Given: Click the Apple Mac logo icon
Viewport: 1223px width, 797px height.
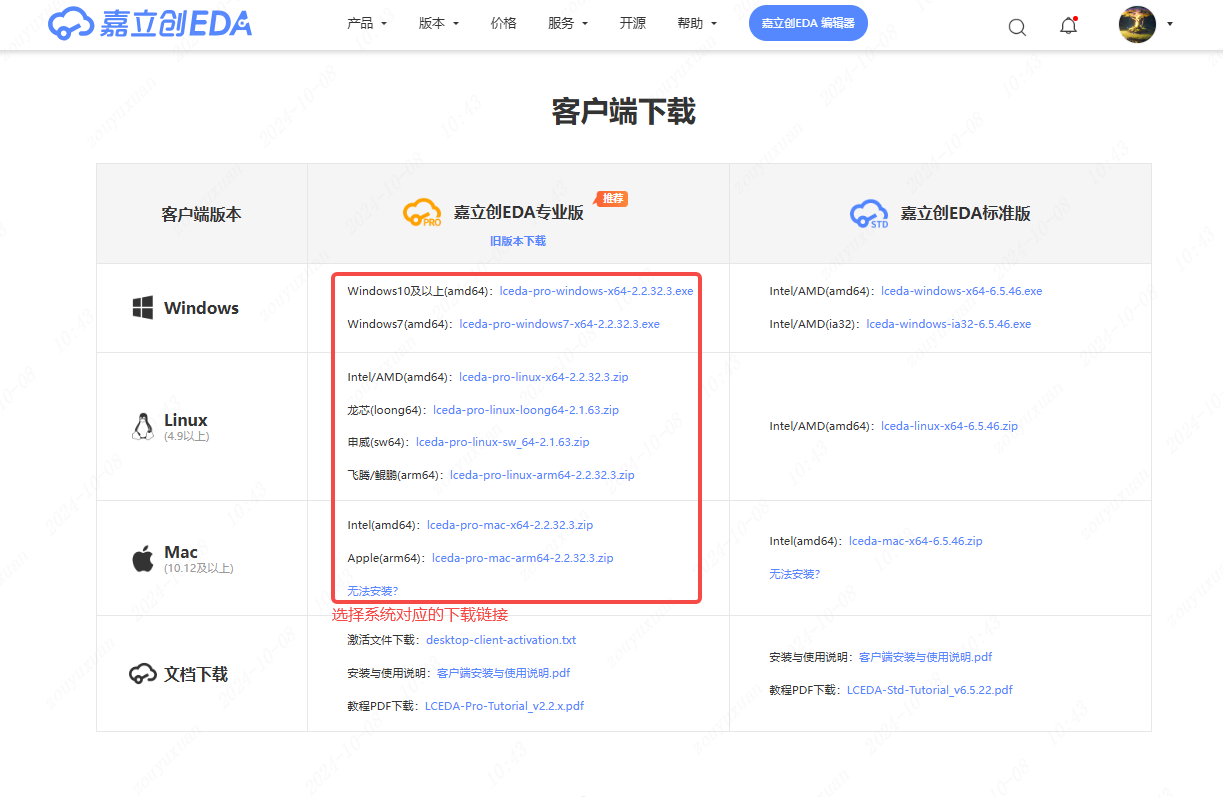Looking at the screenshot, I should 143,558.
